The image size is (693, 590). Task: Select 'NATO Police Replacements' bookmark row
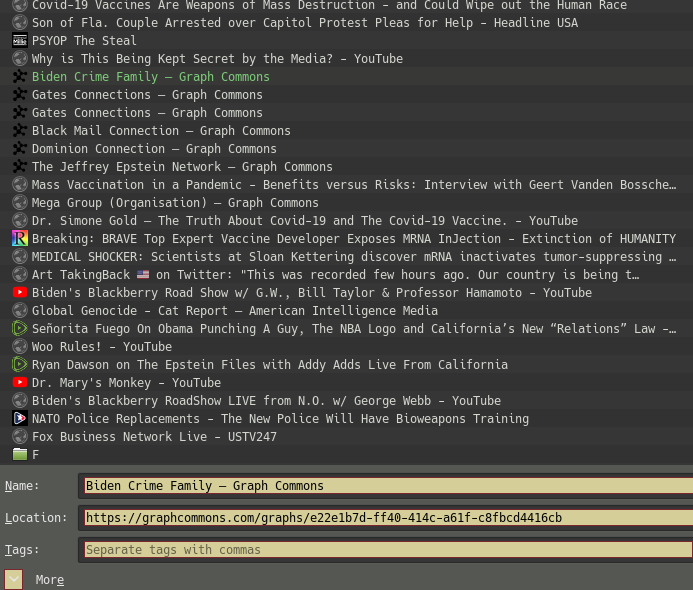346,419
